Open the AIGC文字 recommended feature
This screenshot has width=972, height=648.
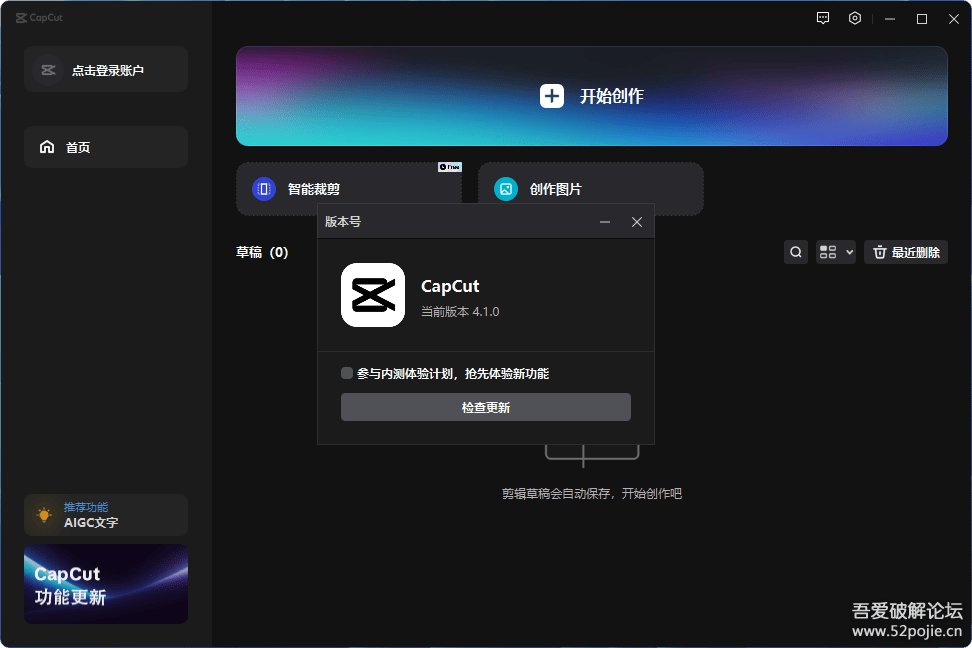[91, 523]
